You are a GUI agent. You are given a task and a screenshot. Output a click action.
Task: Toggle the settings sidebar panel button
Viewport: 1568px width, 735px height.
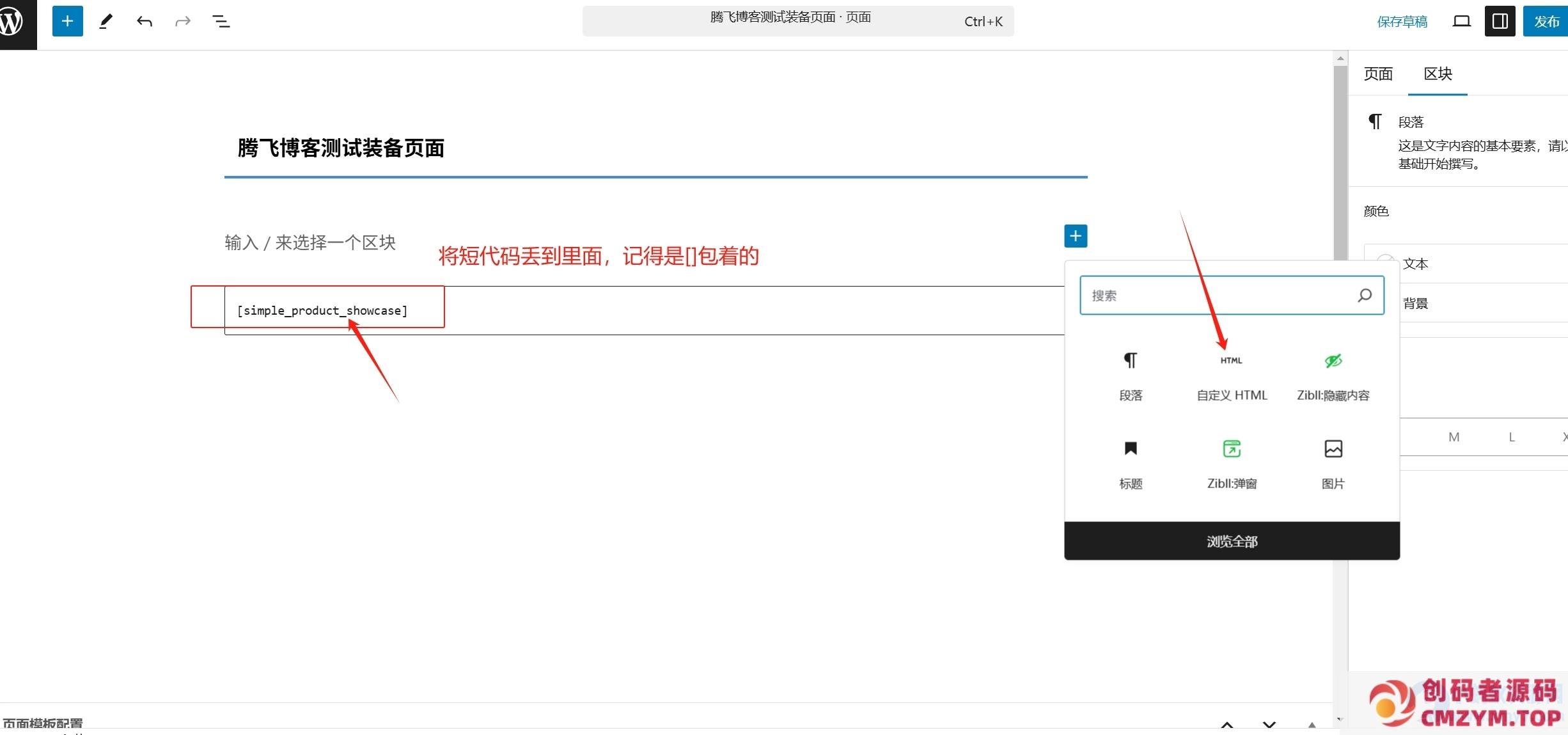tap(1500, 22)
